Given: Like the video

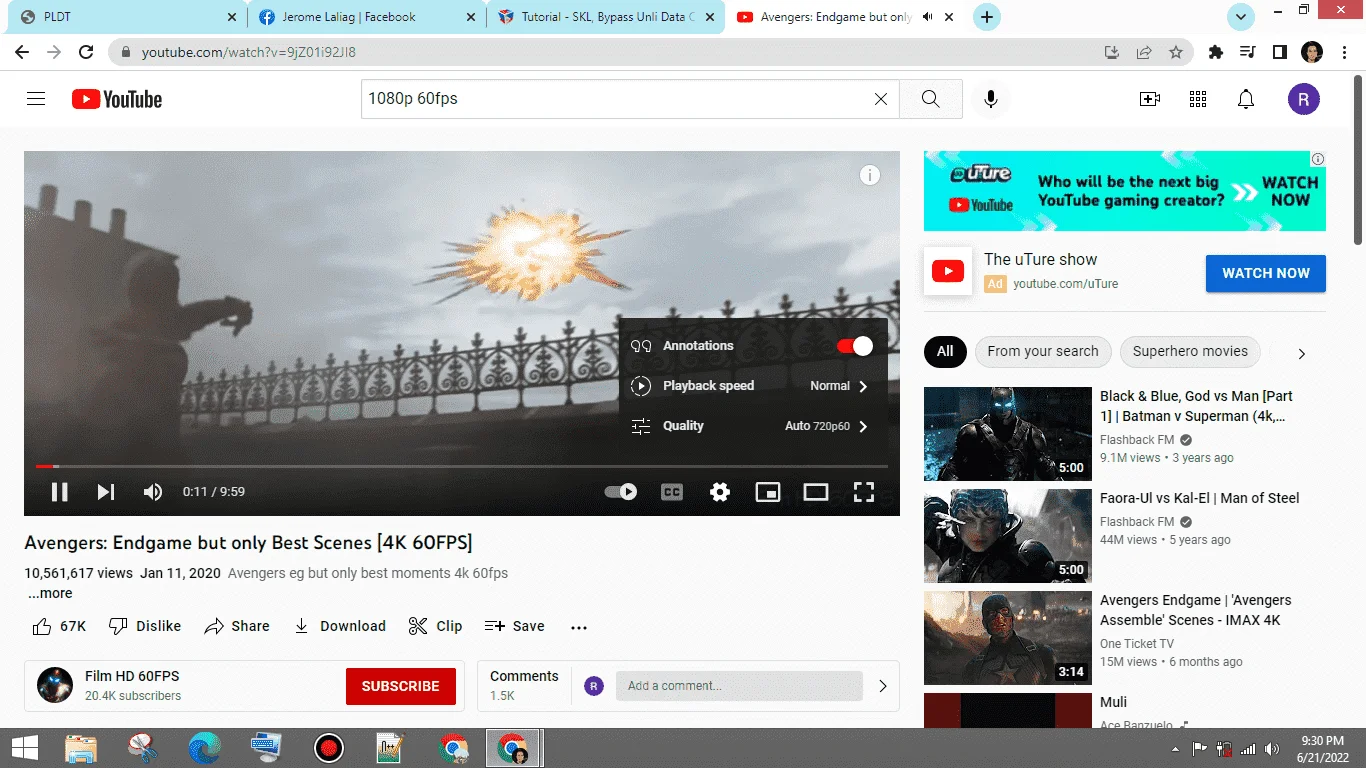Looking at the screenshot, I should tap(59, 626).
